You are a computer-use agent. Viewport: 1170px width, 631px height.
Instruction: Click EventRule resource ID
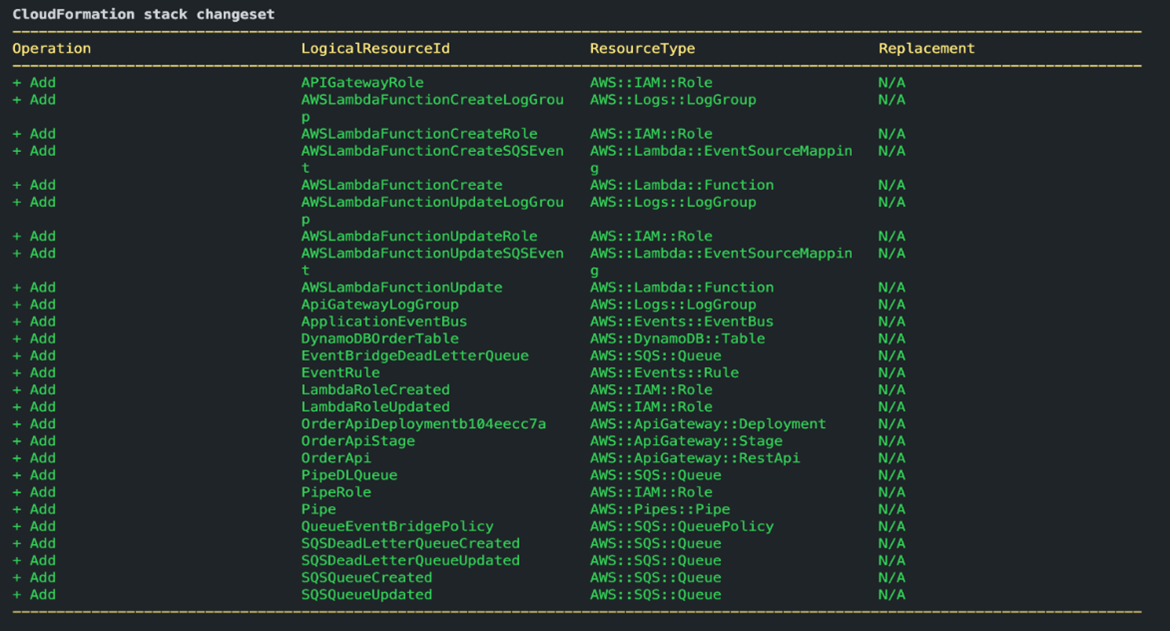(340, 373)
